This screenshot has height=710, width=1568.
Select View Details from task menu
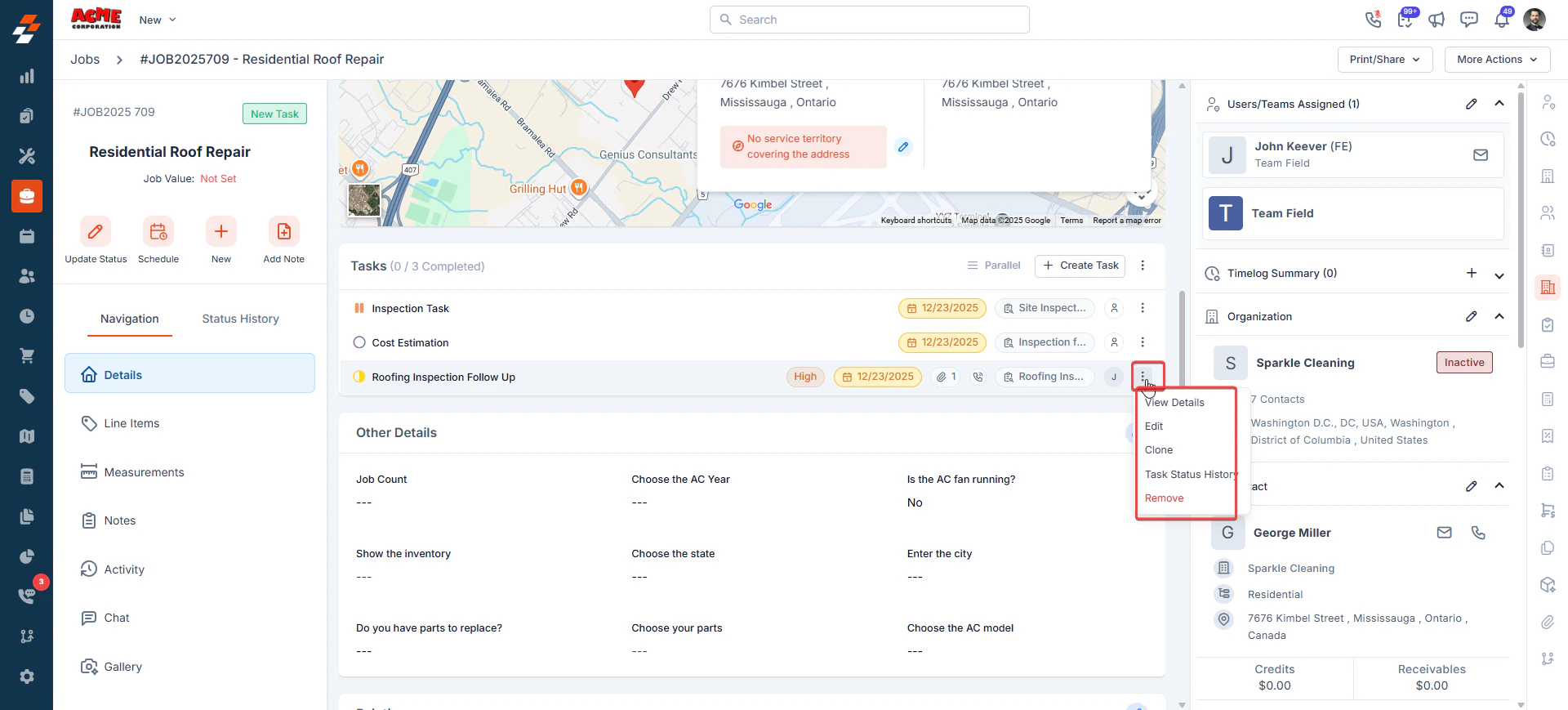click(1174, 402)
